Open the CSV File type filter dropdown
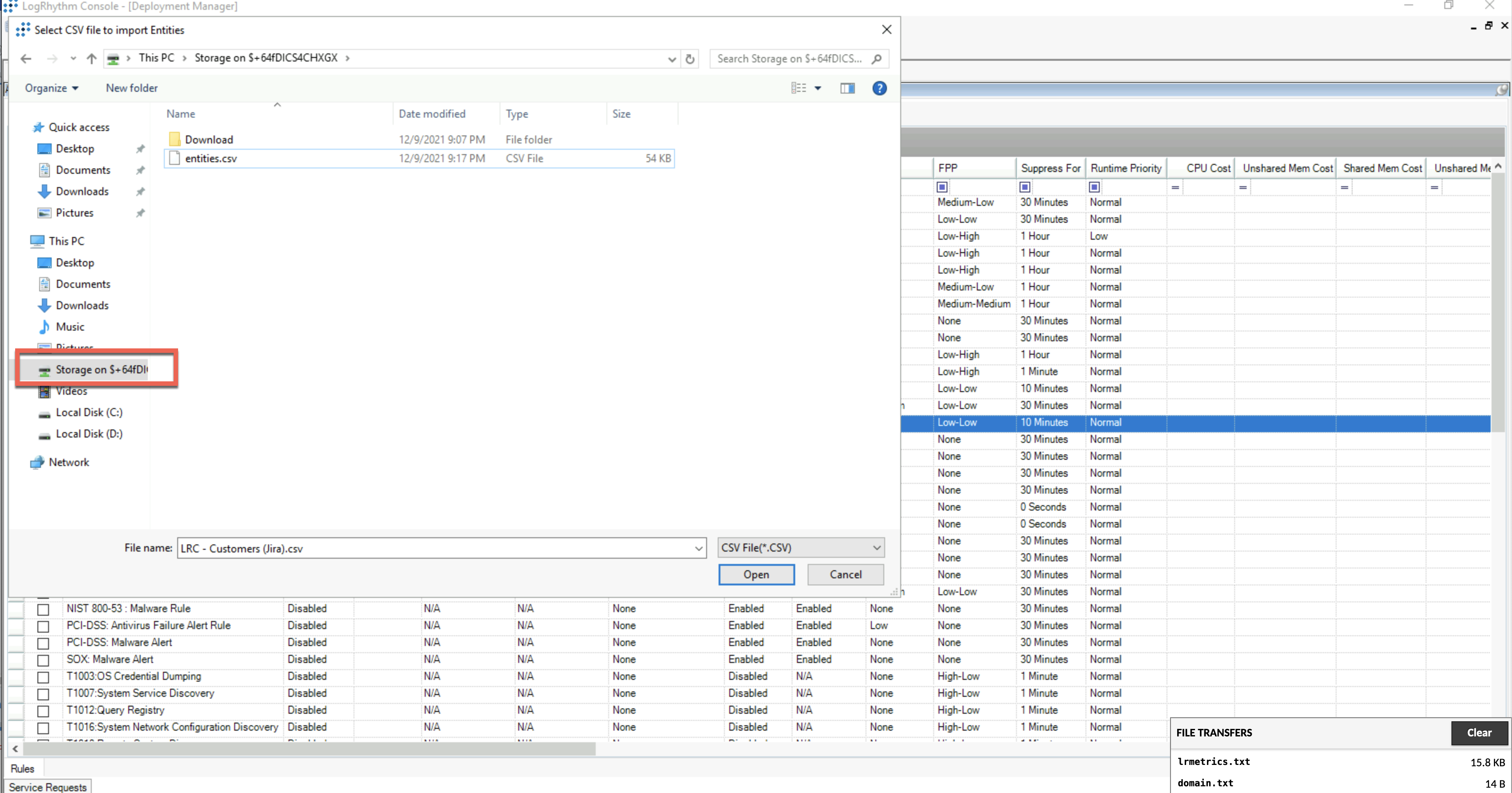This screenshot has height=793, width=1512. (801, 548)
